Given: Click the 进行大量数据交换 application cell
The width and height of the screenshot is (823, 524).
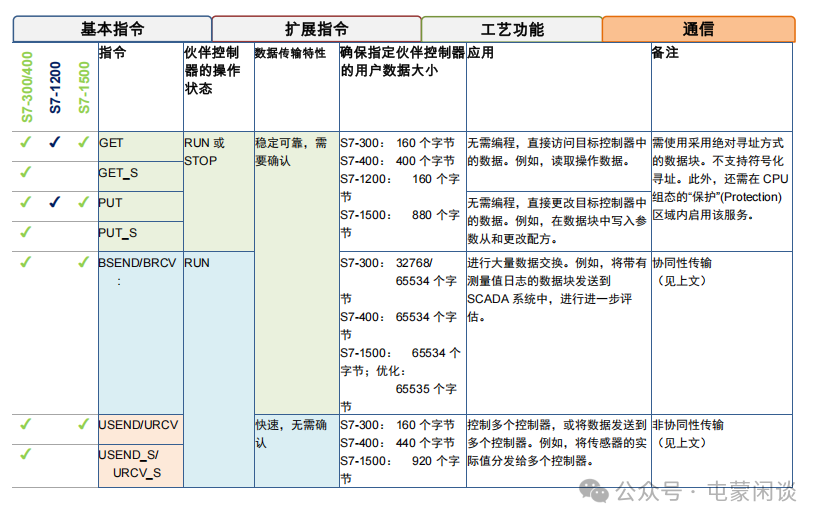Looking at the screenshot, I should click(x=558, y=333).
